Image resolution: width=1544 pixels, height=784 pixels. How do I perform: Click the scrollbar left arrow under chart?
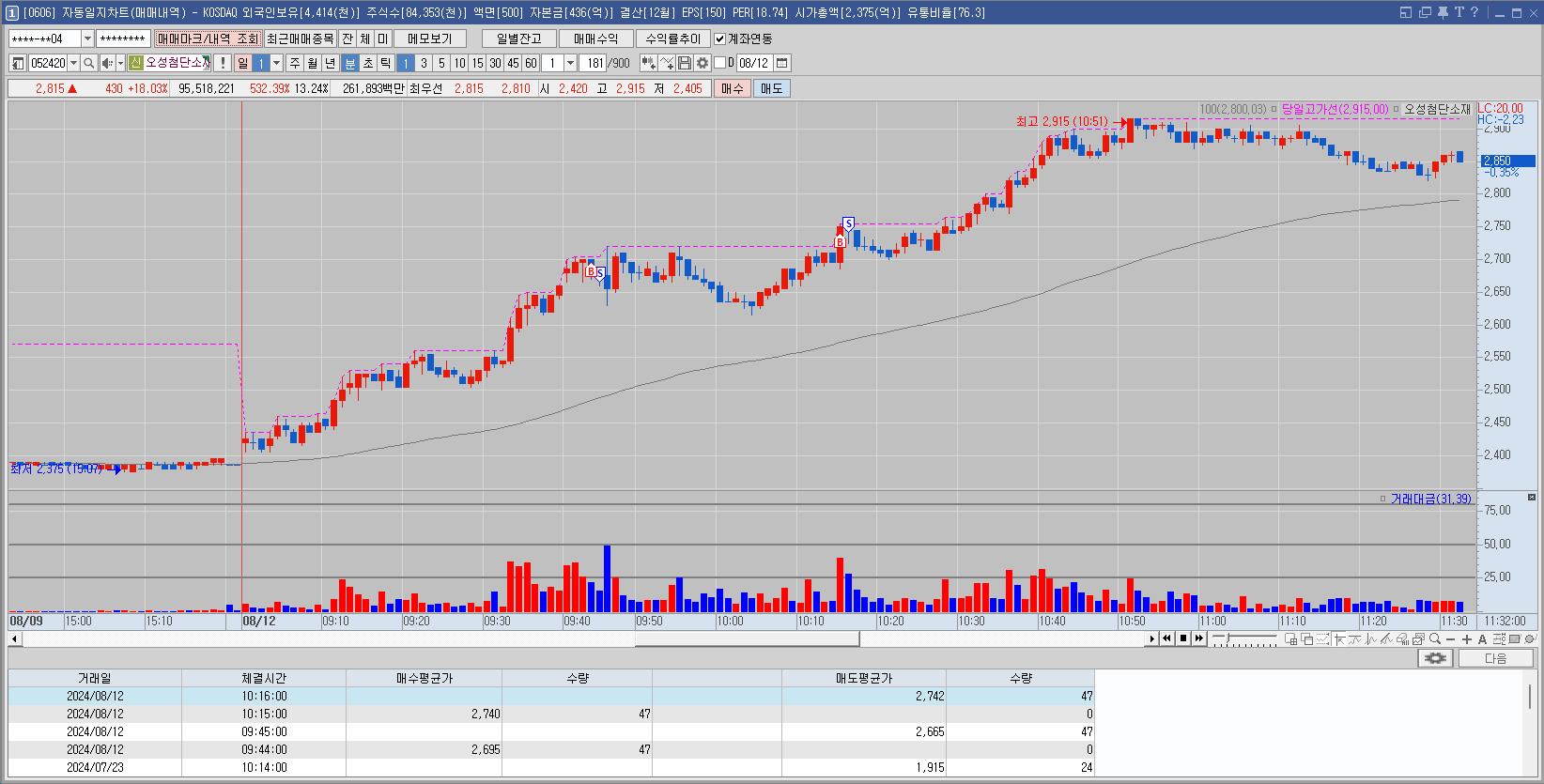click(x=14, y=638)
